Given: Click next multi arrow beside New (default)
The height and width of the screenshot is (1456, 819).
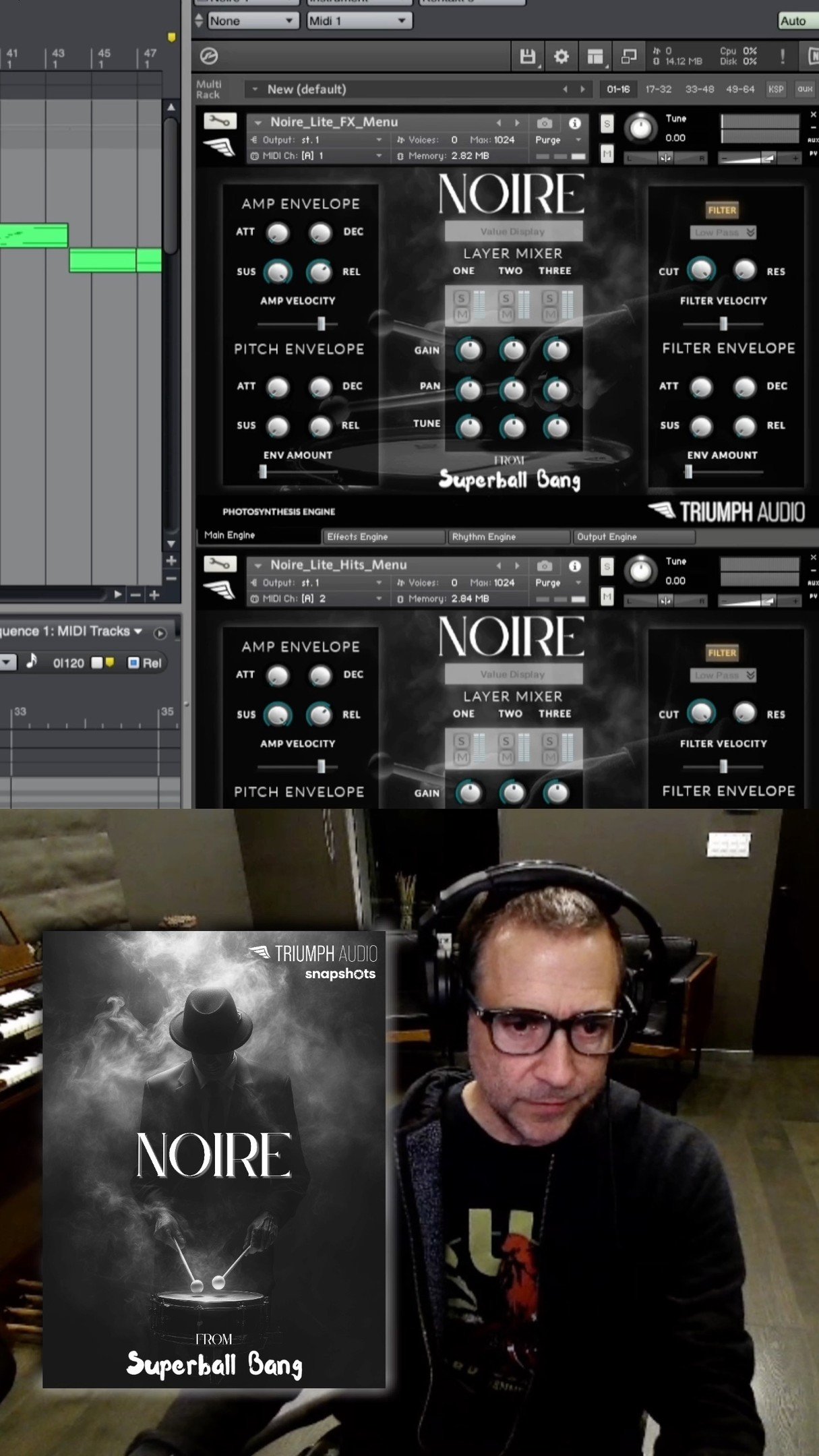Looking at the screenshot, I should pyautogui.click(x=582, y=89).
